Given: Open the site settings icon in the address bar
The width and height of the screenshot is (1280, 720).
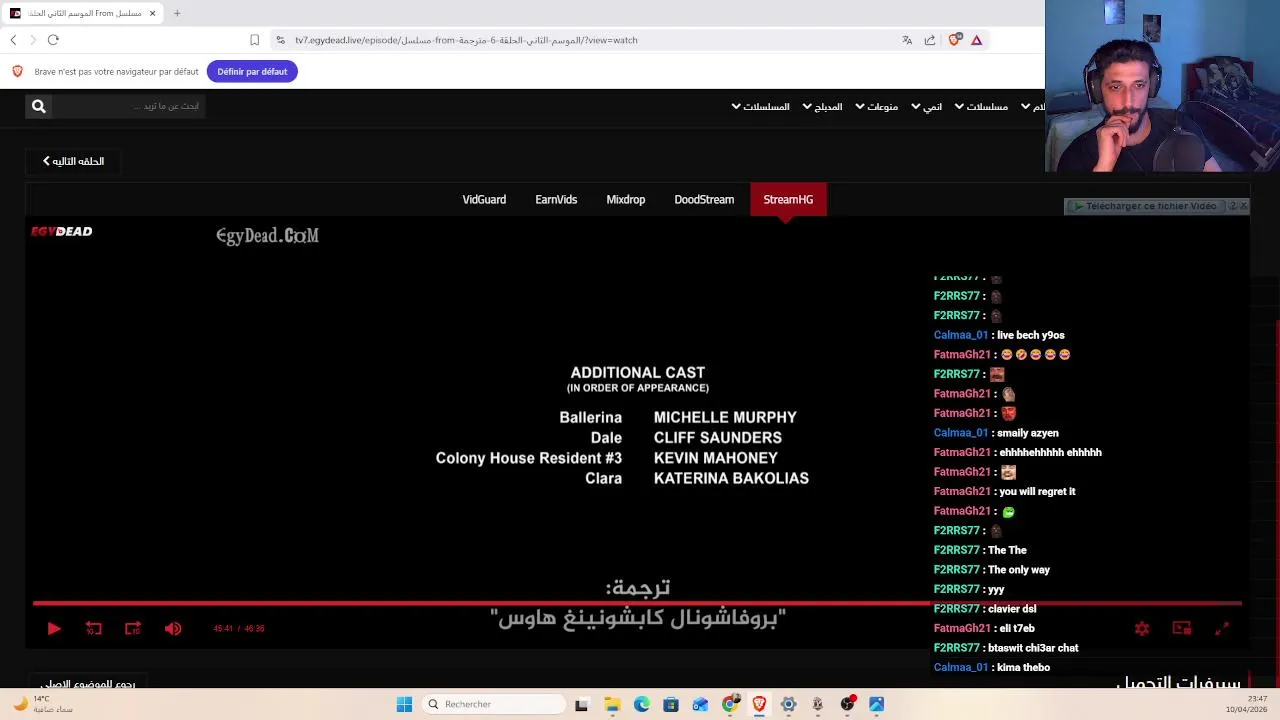Looking at the screenshot, I should pyautogui.click(x=280, y=40).
